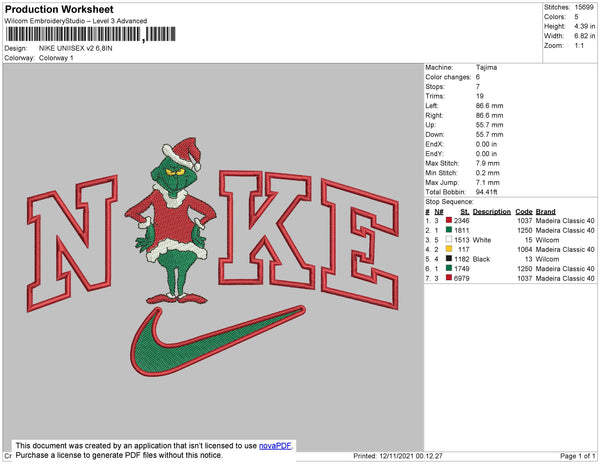Screen dimensions: 600x464
Task: Click the Left value '86.6 mm'
Action: pos(489,106)
